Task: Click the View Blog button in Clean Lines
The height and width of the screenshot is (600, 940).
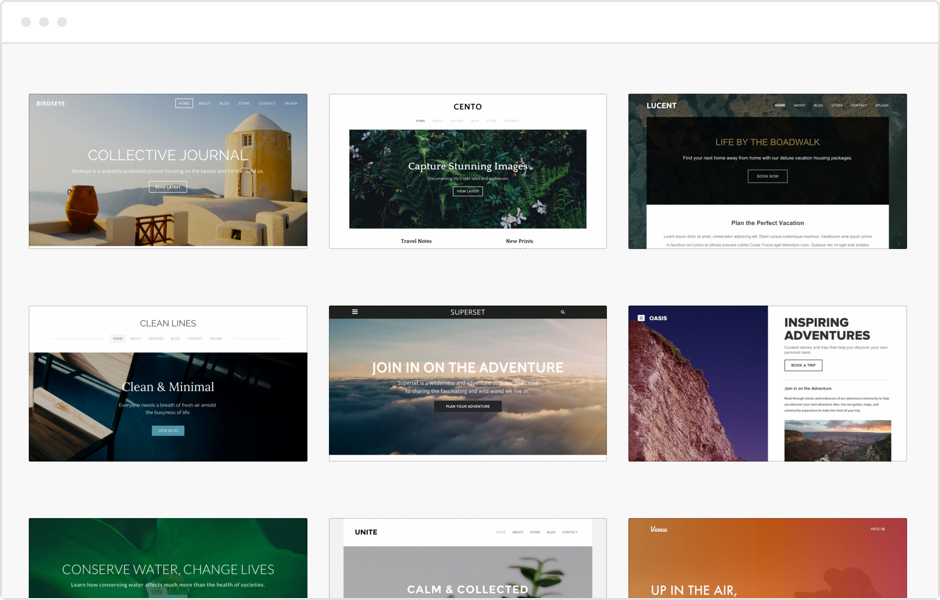Action: [168, 430]
